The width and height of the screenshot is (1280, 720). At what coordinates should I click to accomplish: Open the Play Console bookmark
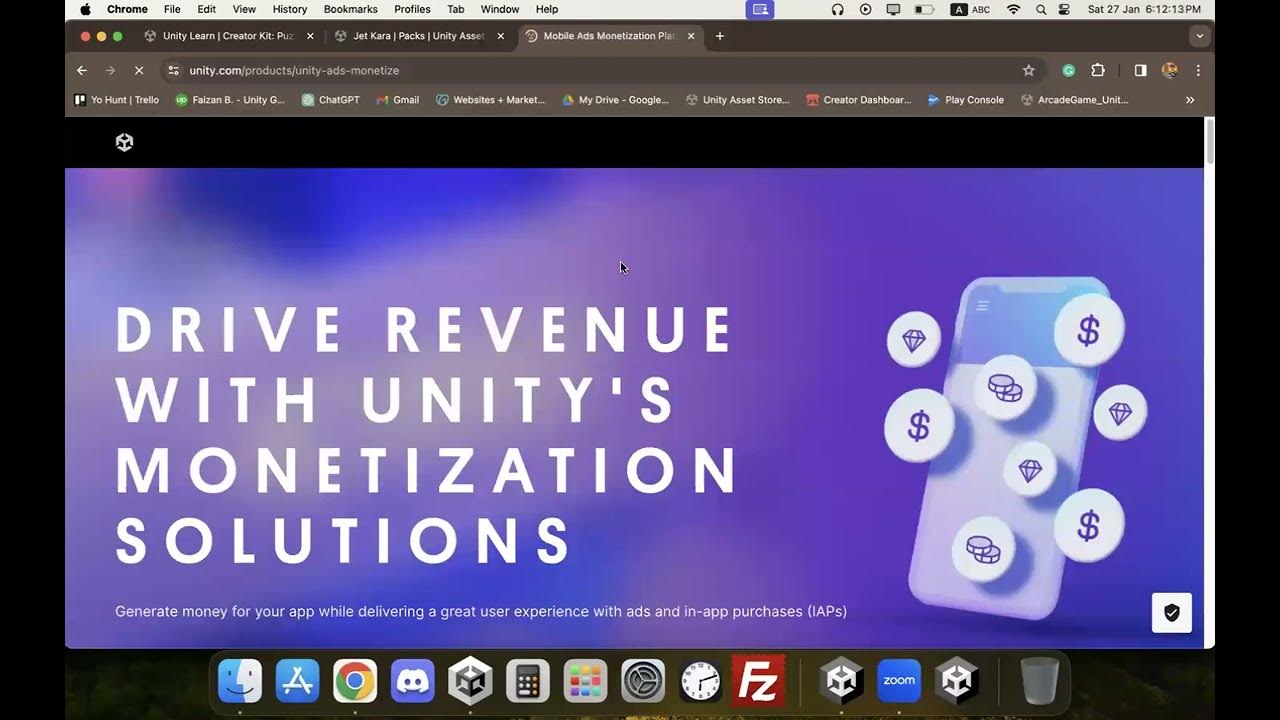(x=966, y=100)
